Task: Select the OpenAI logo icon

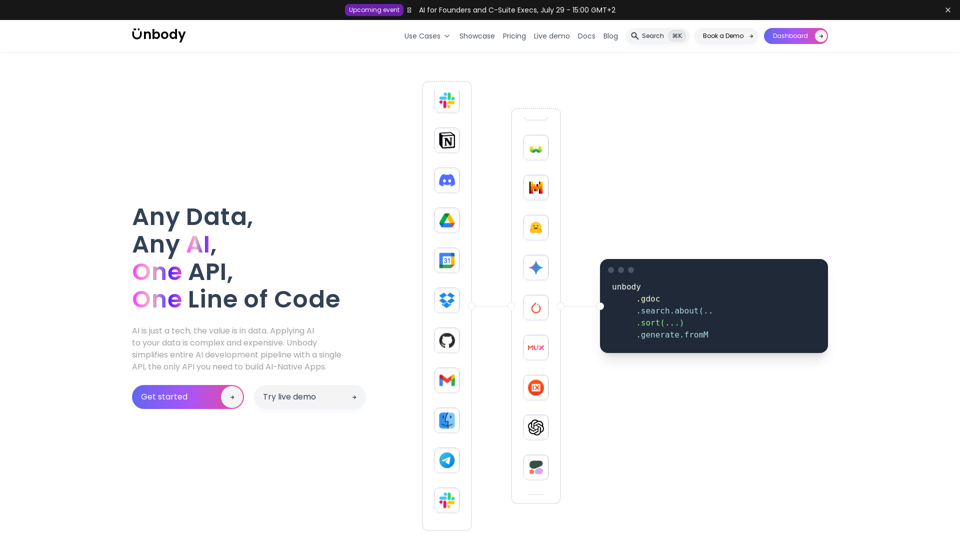Action: click(x=536, y=427)
